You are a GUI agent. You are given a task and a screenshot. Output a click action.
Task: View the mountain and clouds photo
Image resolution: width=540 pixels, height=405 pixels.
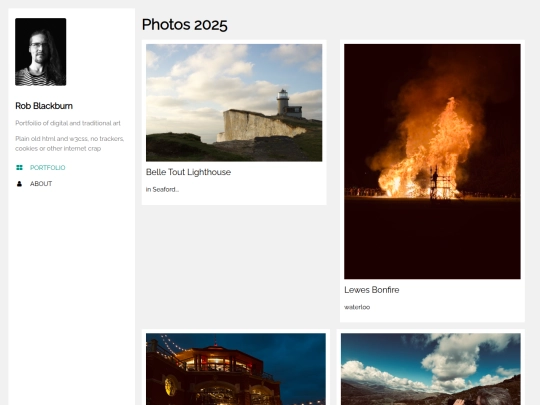tap(431, 369)
